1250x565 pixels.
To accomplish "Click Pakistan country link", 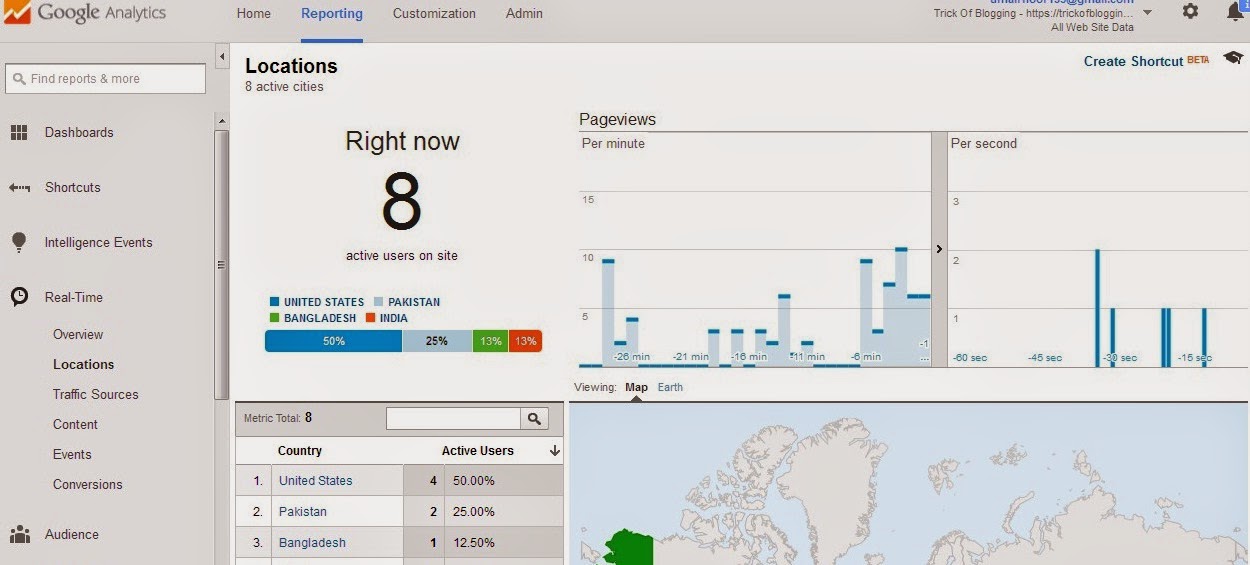I will (302, 511).
